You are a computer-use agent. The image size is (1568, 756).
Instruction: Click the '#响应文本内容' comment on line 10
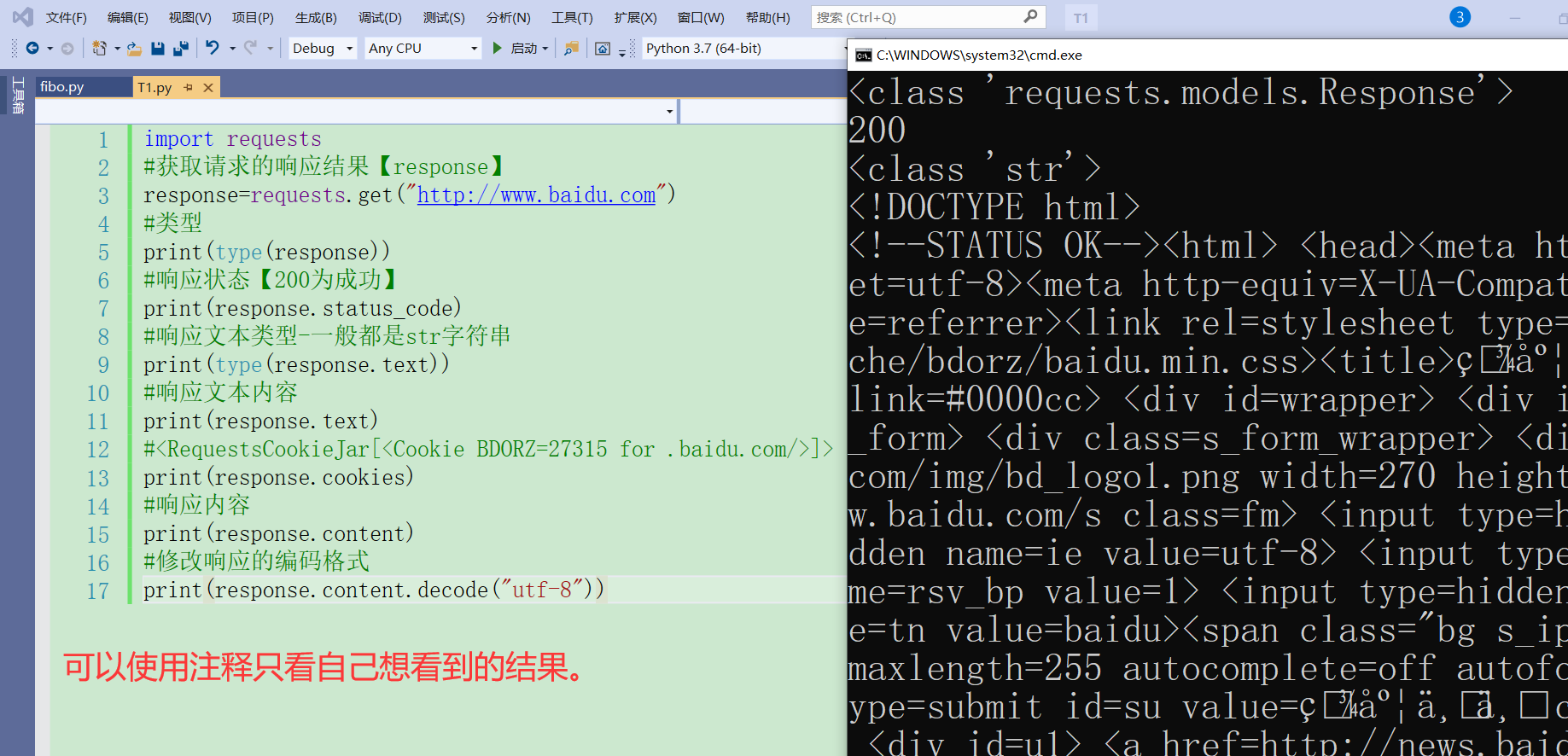tap(220, 393)
